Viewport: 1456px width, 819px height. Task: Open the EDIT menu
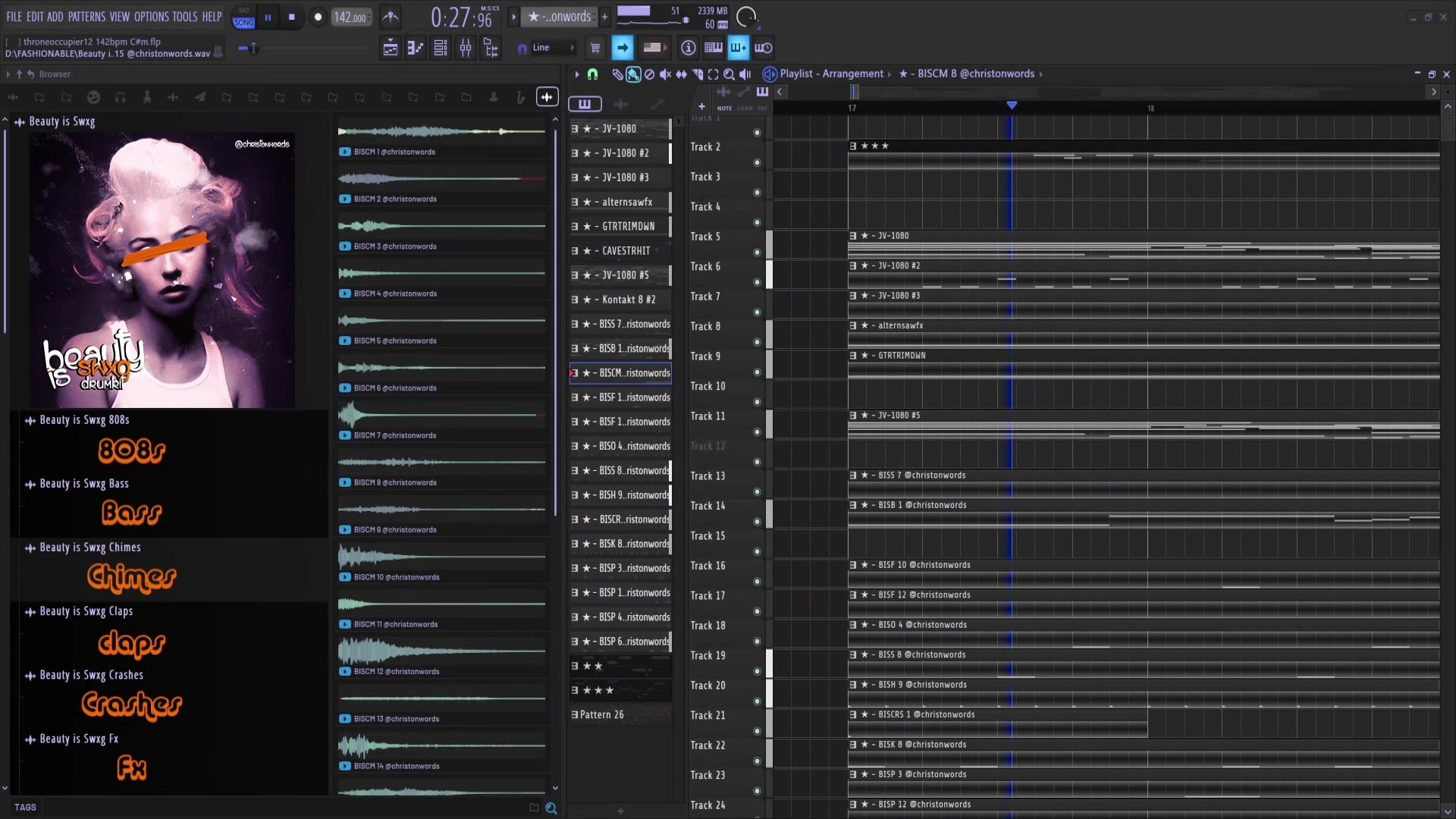click(x=35, y=17)
